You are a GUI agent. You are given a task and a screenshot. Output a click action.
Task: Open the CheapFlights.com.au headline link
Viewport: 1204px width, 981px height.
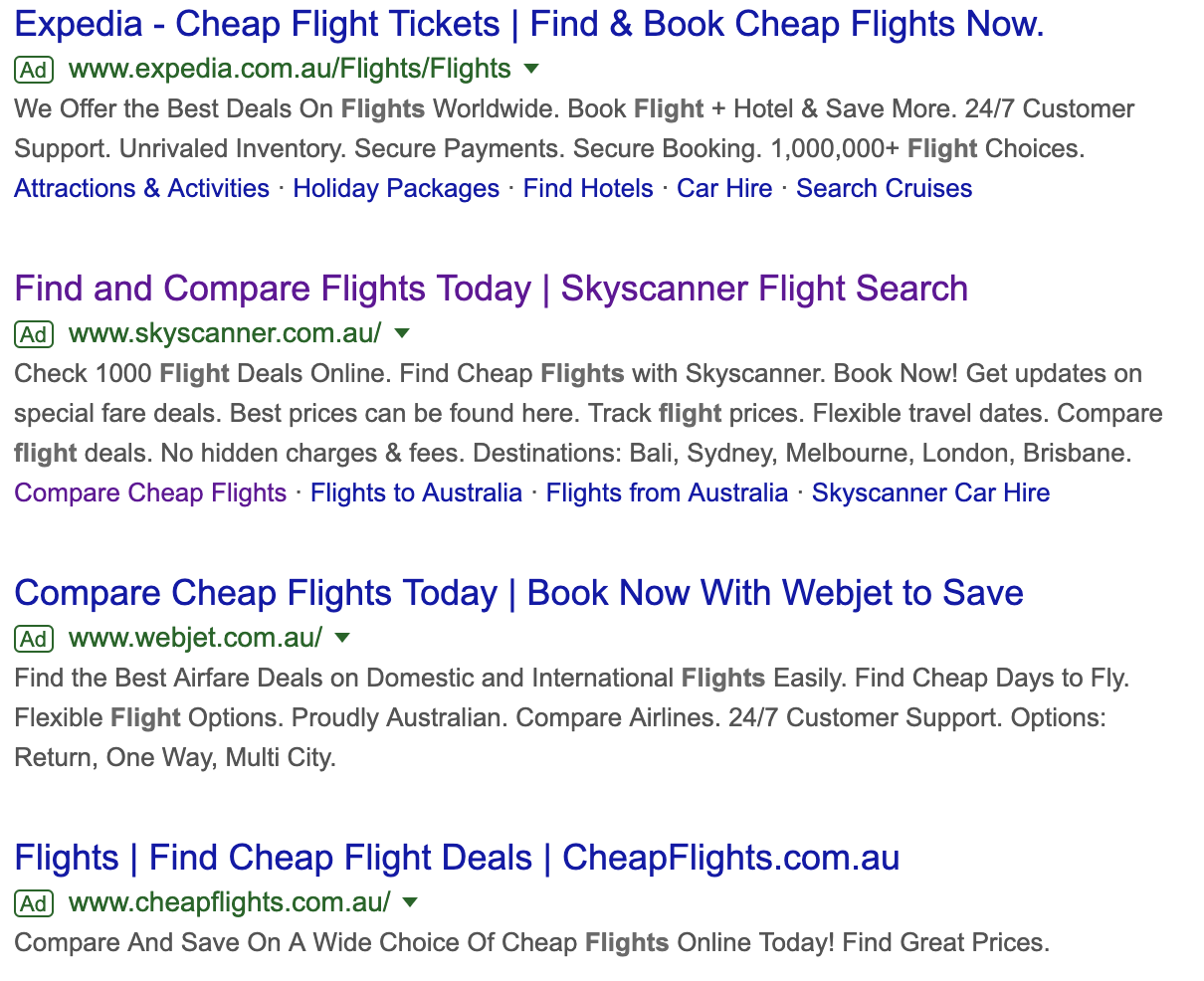457,858
